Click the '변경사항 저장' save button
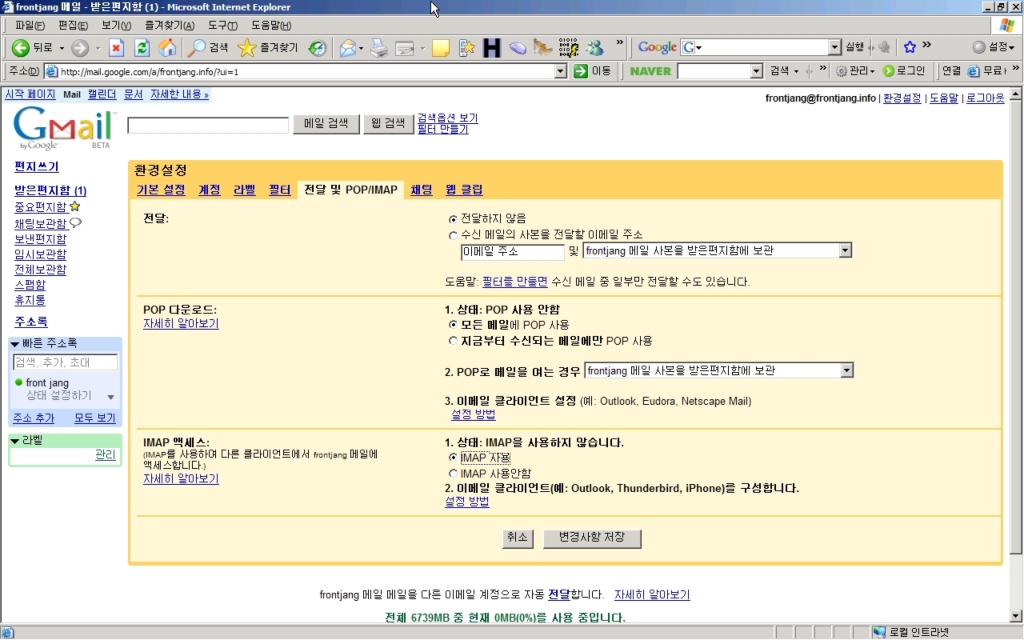The height and width of the screenshot is (640, 1024). coord(592,537)
